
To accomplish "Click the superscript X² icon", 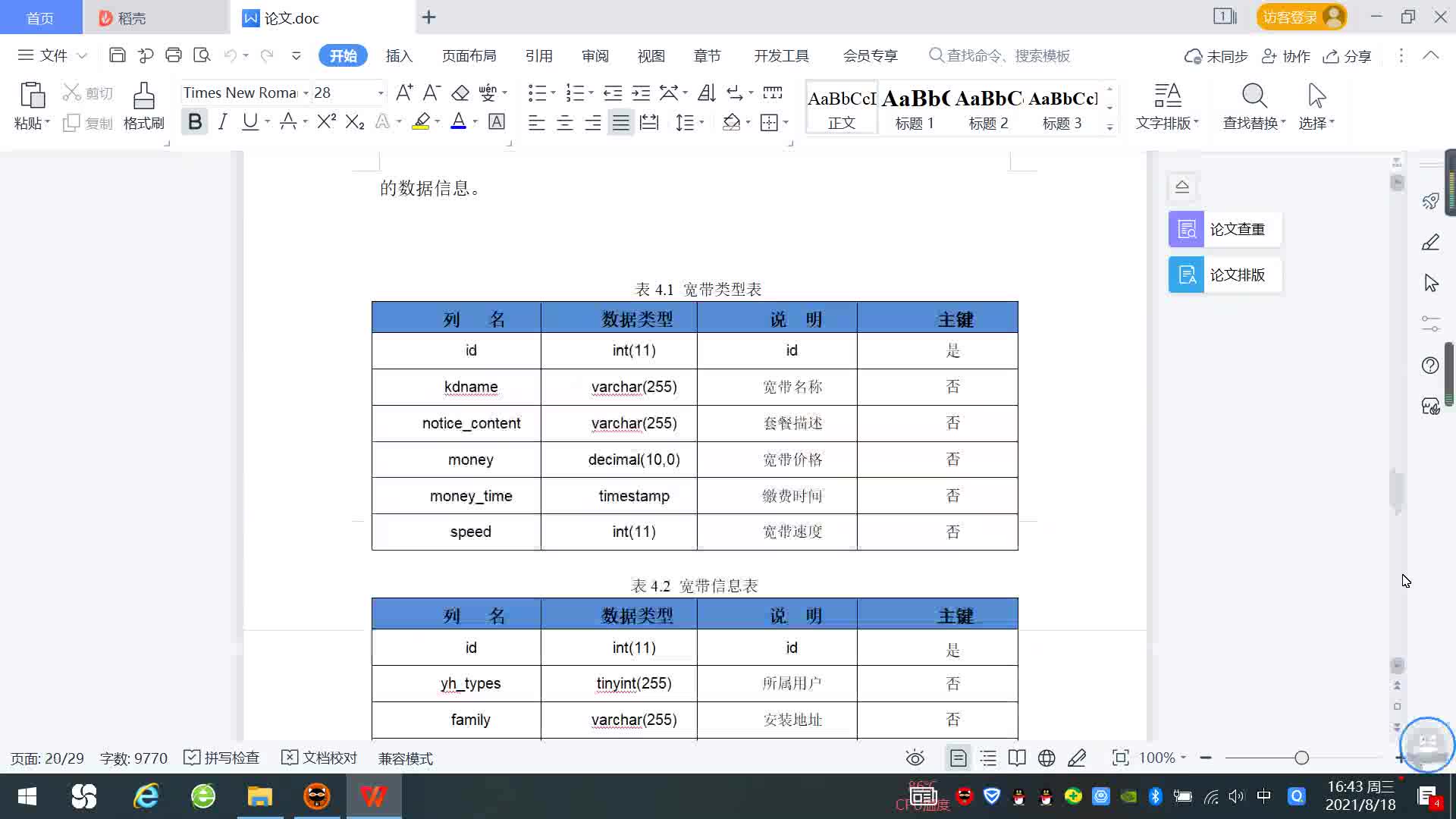I will pos(326,122).
